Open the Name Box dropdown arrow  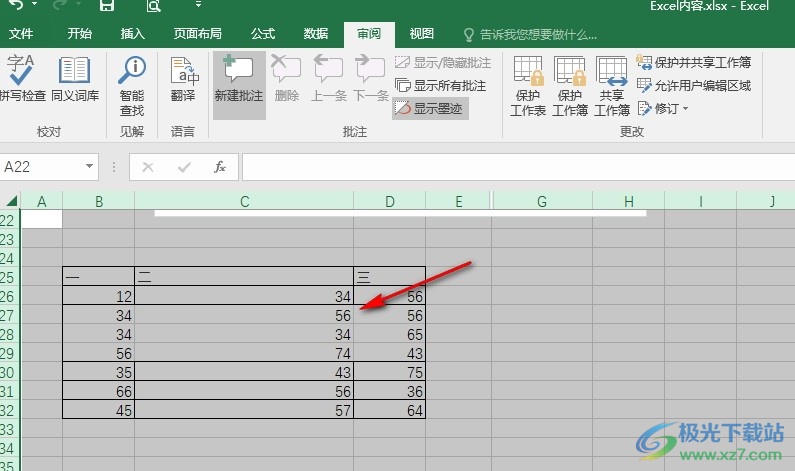coord(90,167)
